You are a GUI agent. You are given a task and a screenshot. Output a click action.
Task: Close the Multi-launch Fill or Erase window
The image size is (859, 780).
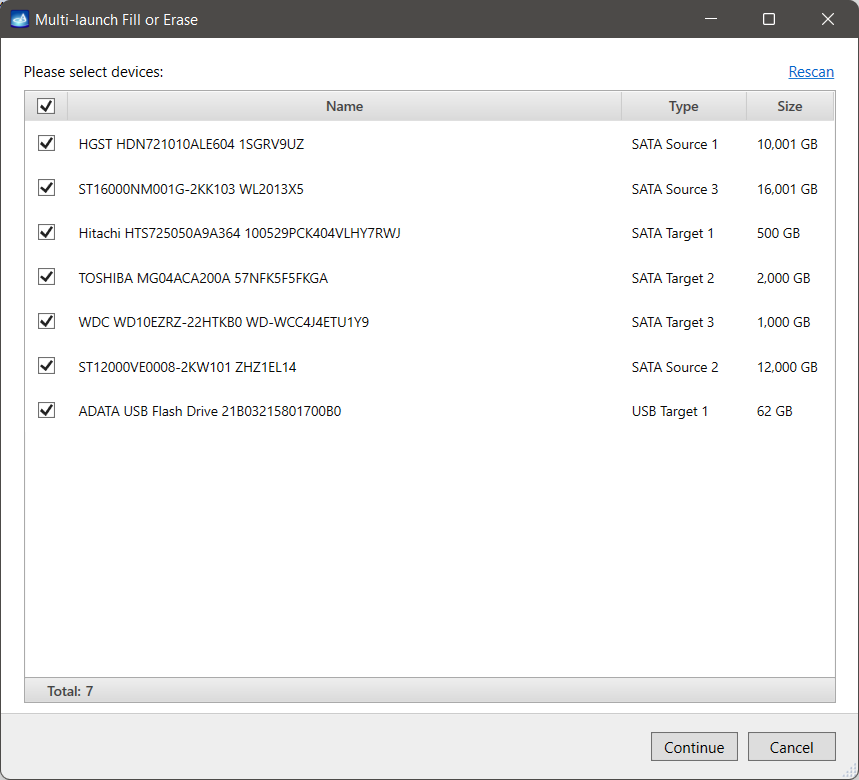[828, 19]
